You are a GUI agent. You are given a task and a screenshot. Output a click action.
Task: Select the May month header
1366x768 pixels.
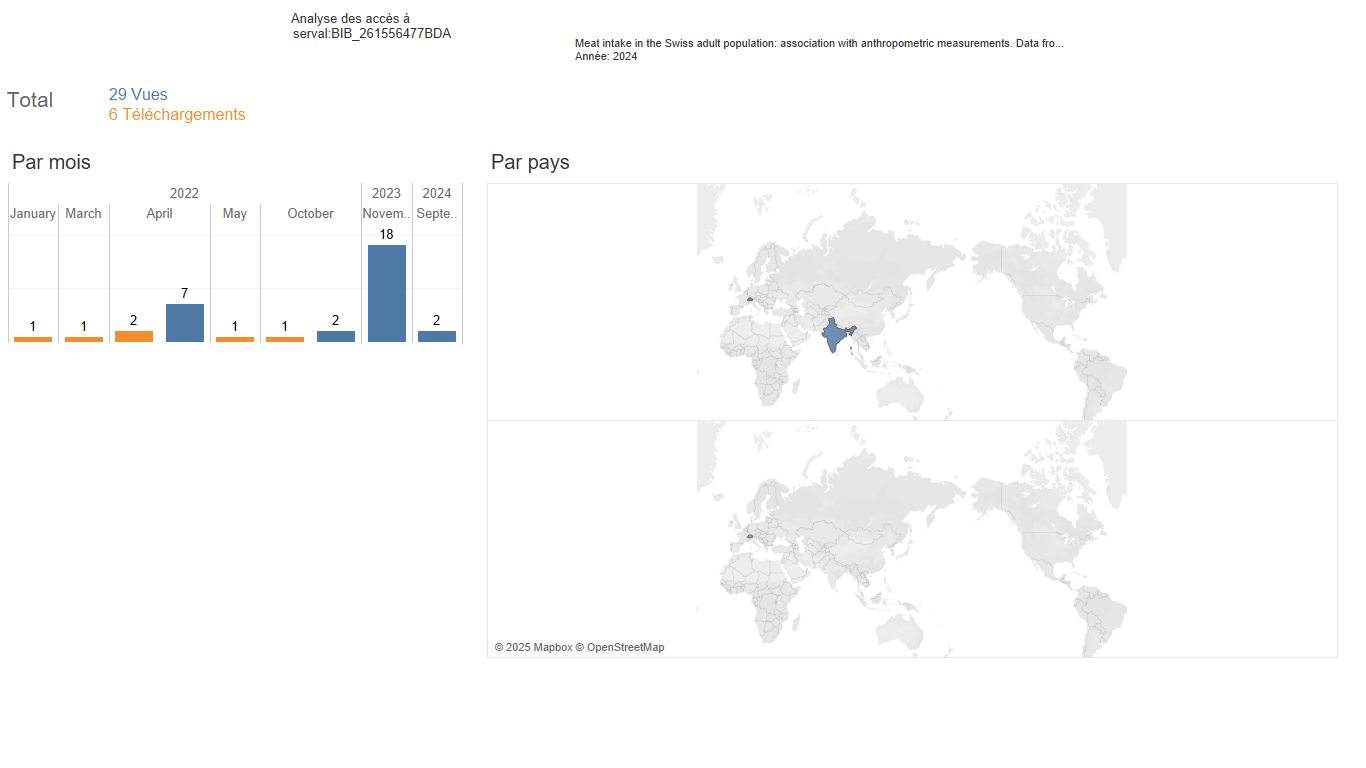point(235,214)
